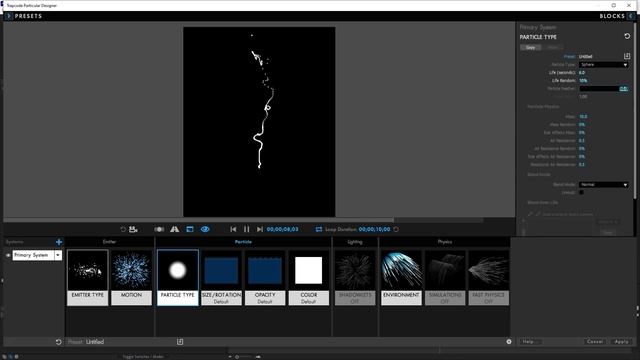Image resolution: width=640 pixels, height=360 pixels.
Task: Open the Simulations block
Action: (x=445, y=278)
